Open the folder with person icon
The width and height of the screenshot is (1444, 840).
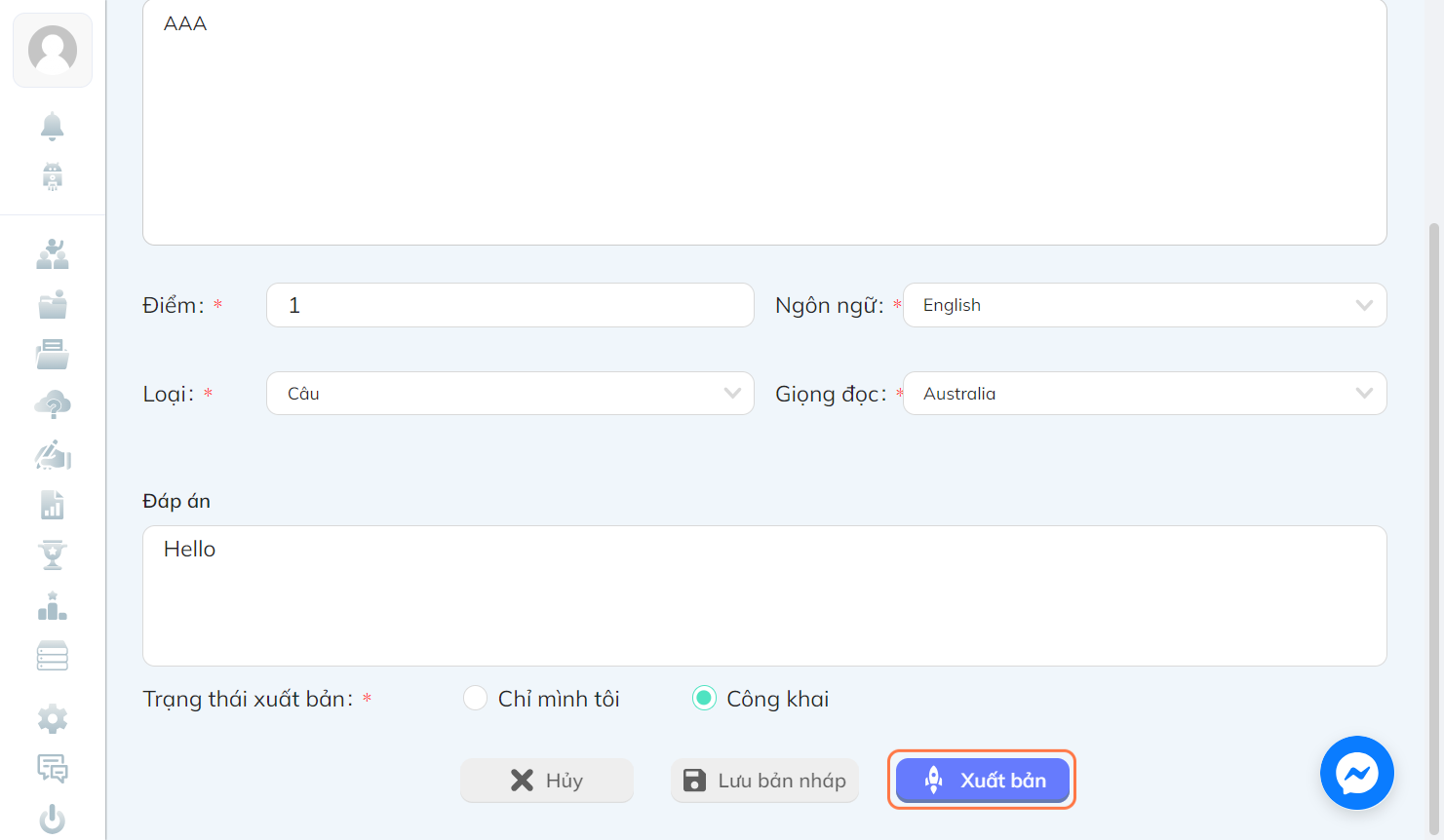coord(53,304)
